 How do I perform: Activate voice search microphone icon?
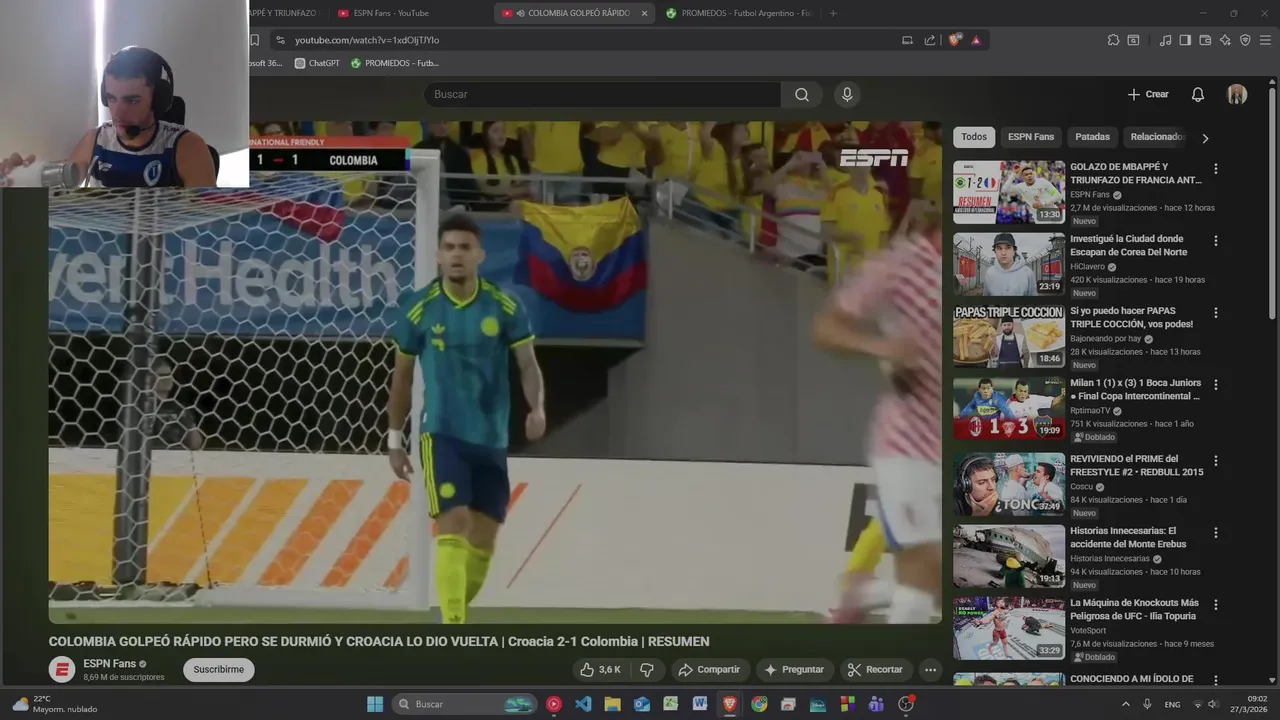coord(847,94)
